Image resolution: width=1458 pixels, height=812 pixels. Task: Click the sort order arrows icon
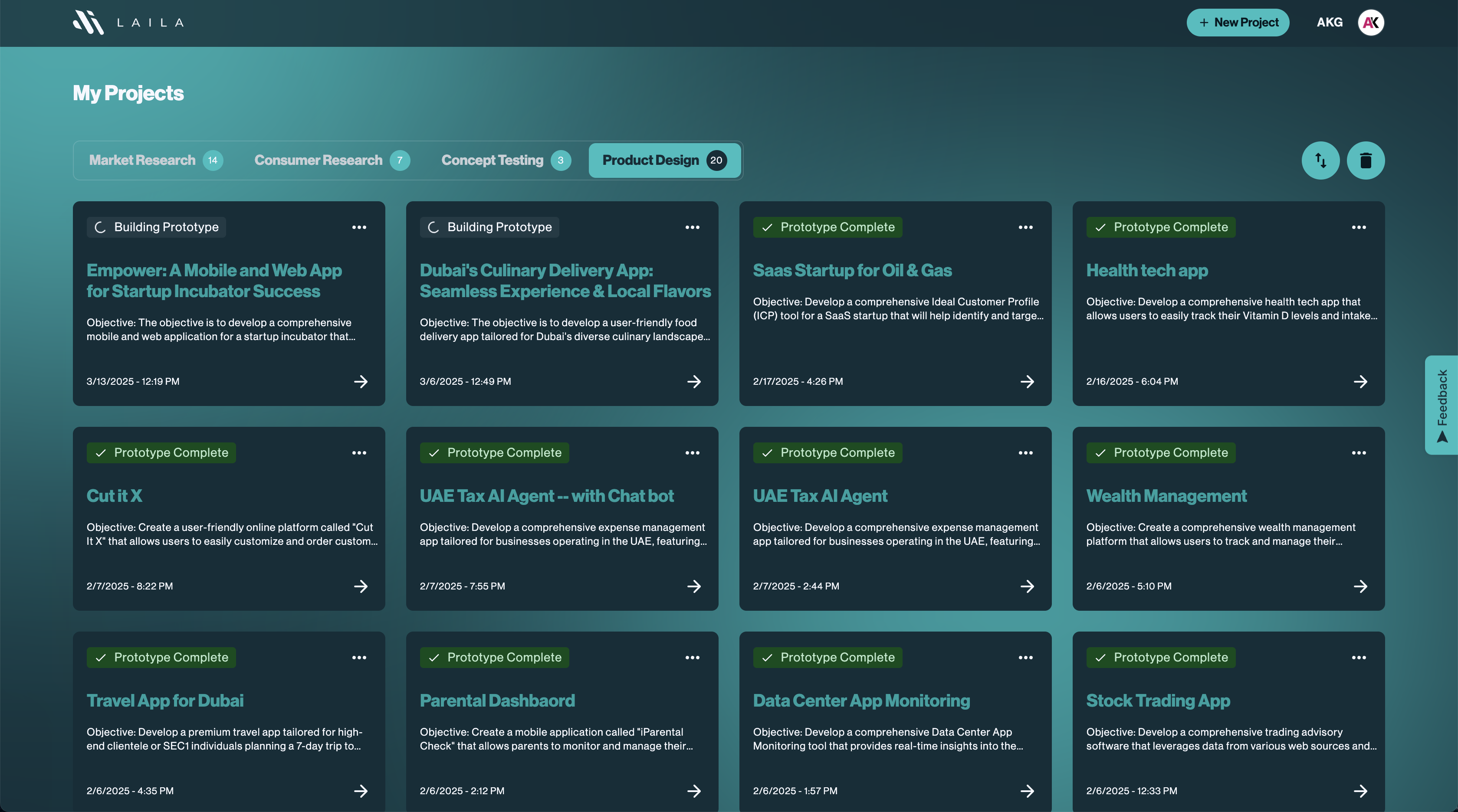tap(1320, 160)
